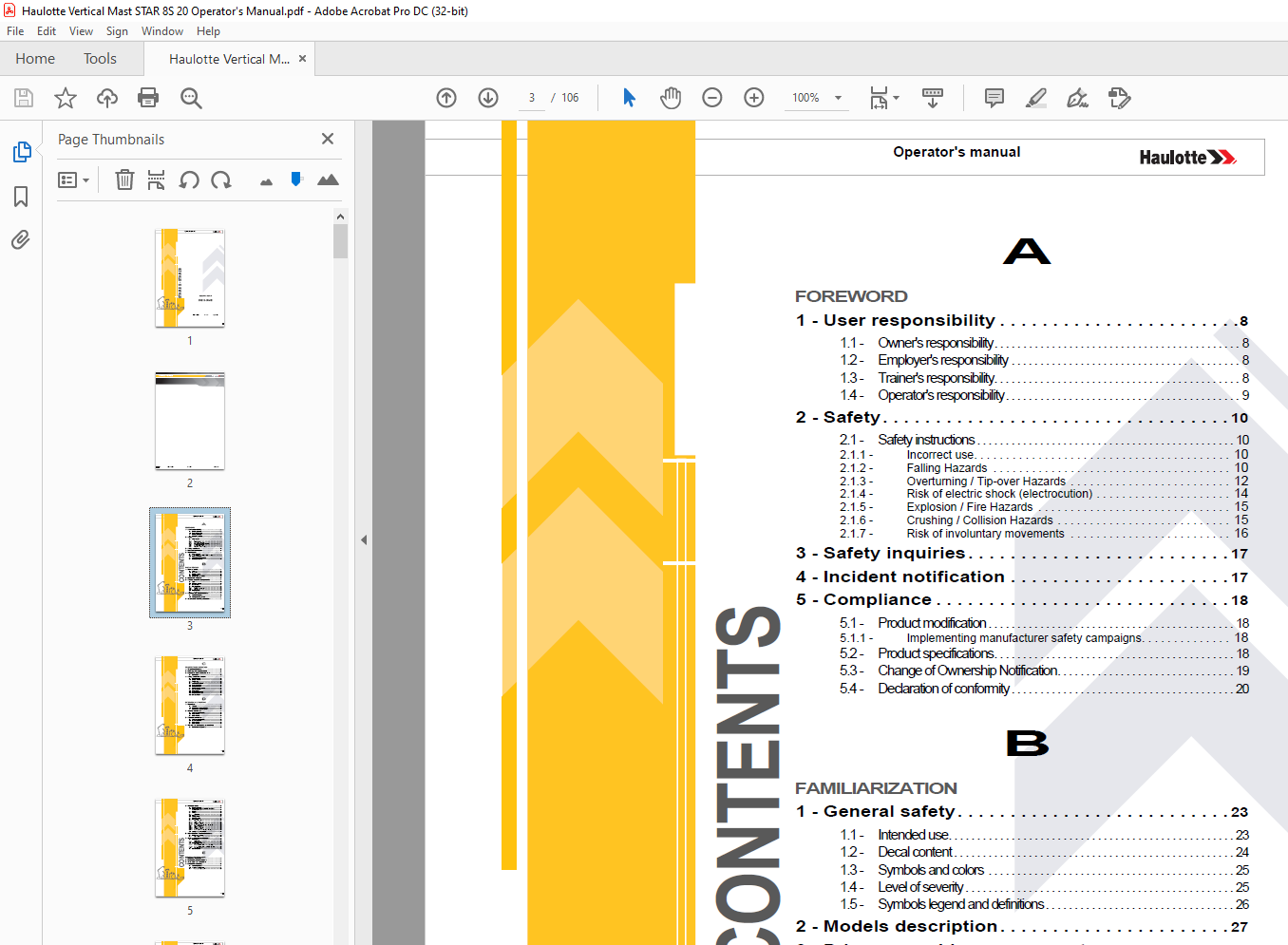Open the fit page options dropdown

(884, 98)
